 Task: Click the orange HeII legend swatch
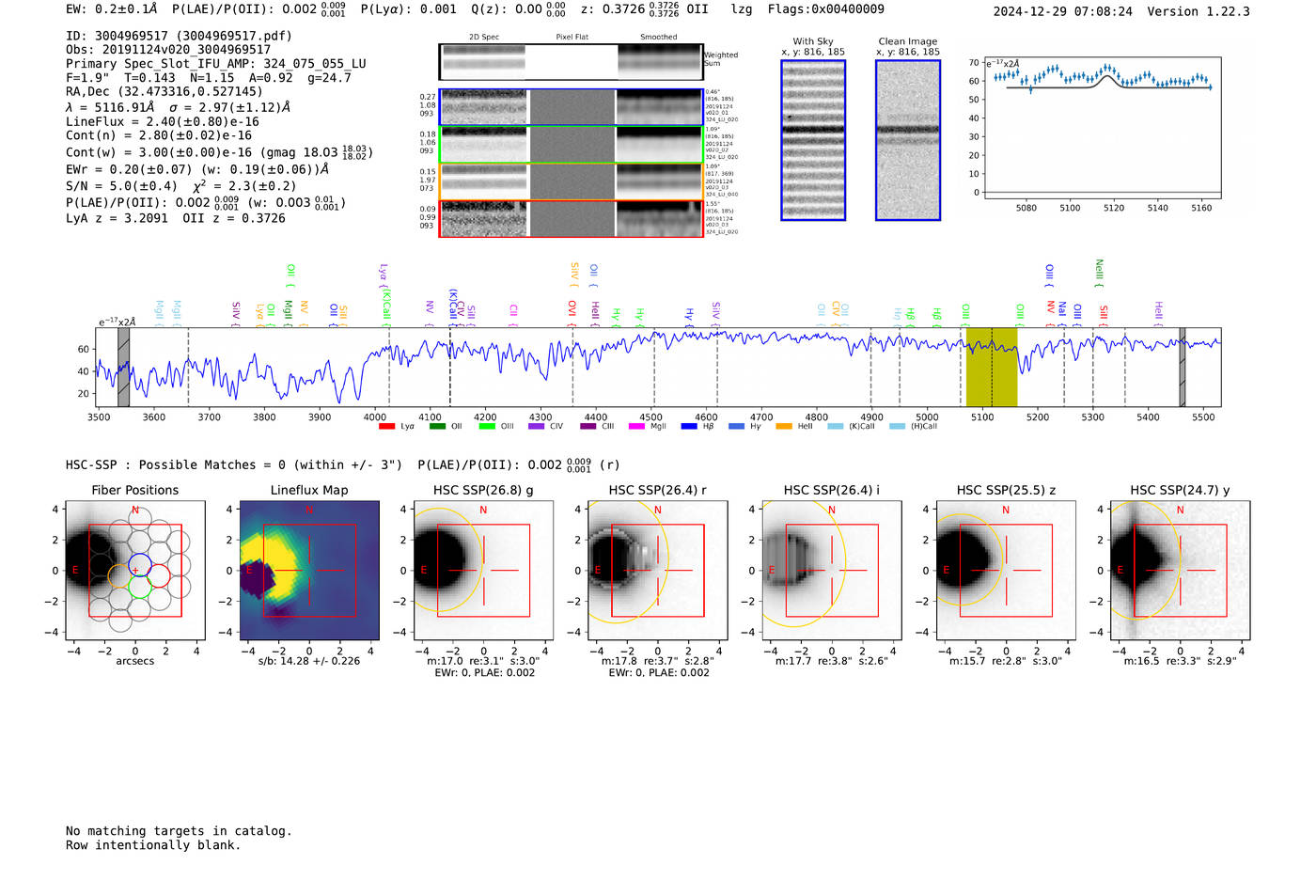784,427
